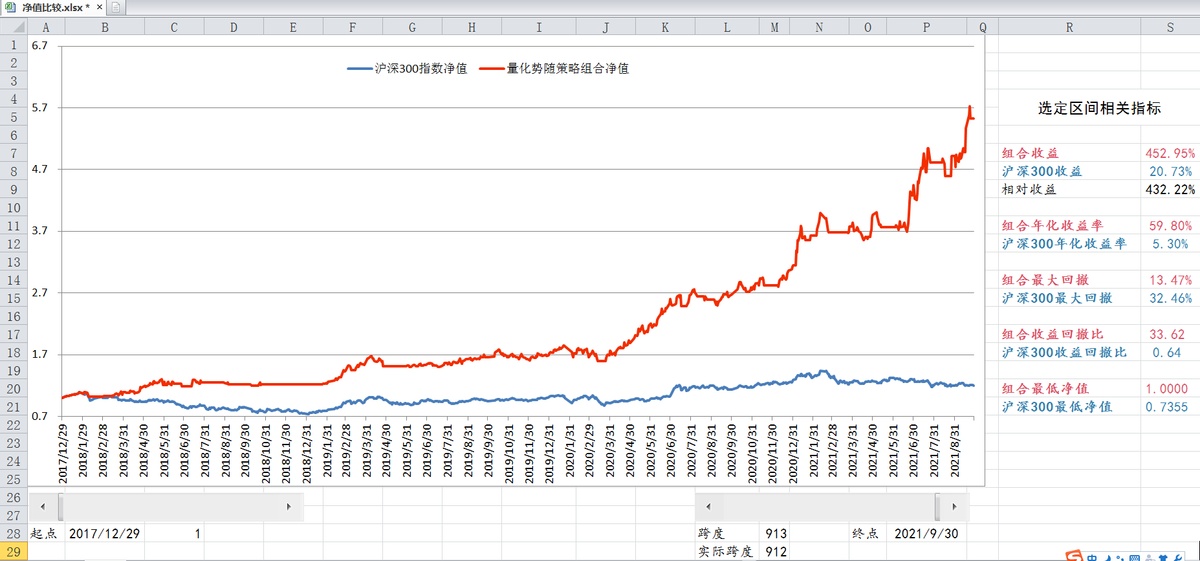Select all cells with the corner button
Screen dimensions: 1200x561
[x=14, y=27]
